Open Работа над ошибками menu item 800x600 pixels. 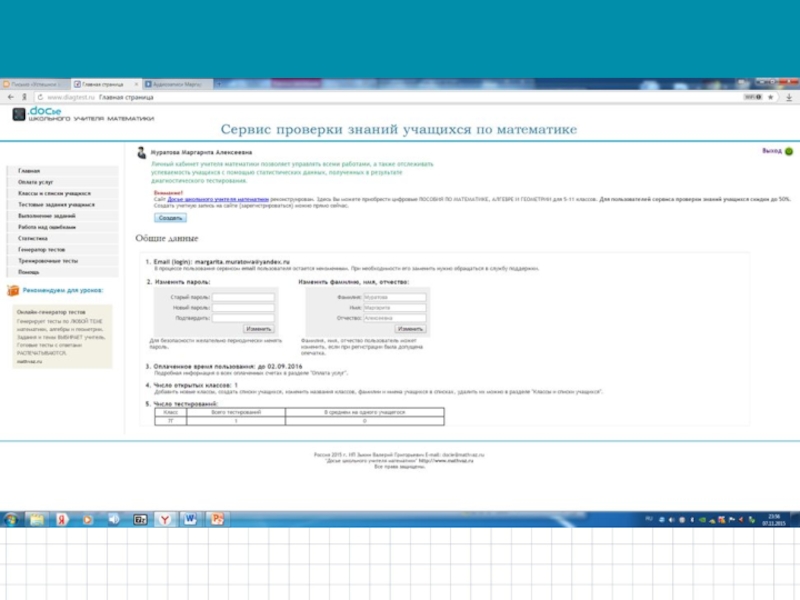63,227
